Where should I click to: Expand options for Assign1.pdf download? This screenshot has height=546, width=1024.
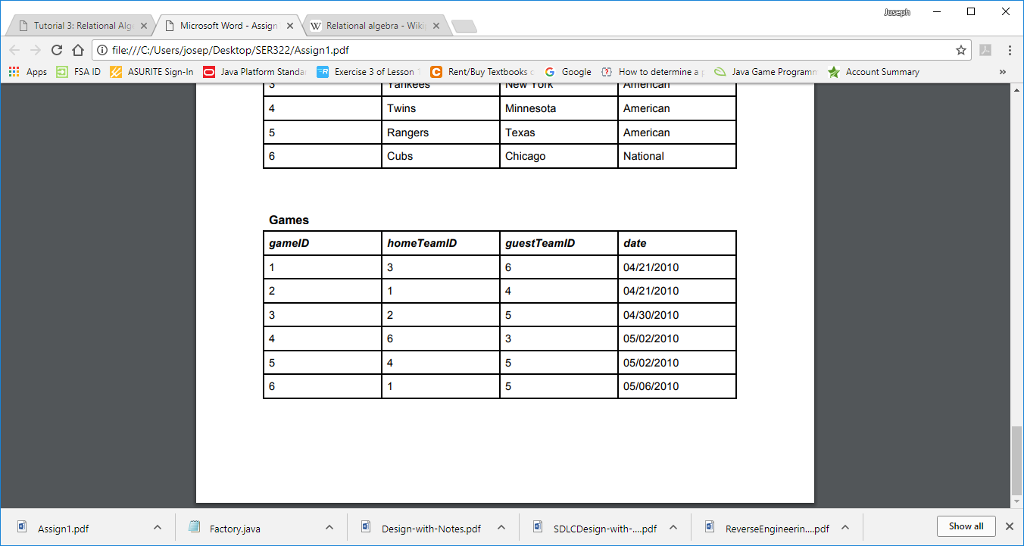157,528
